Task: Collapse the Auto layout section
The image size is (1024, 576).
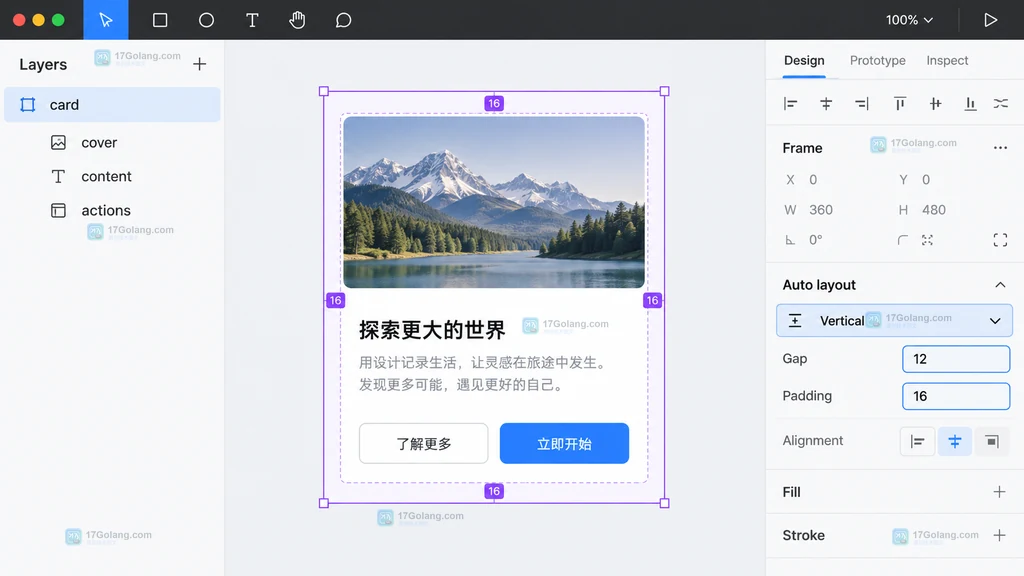Action: (x=1000, y=285)
